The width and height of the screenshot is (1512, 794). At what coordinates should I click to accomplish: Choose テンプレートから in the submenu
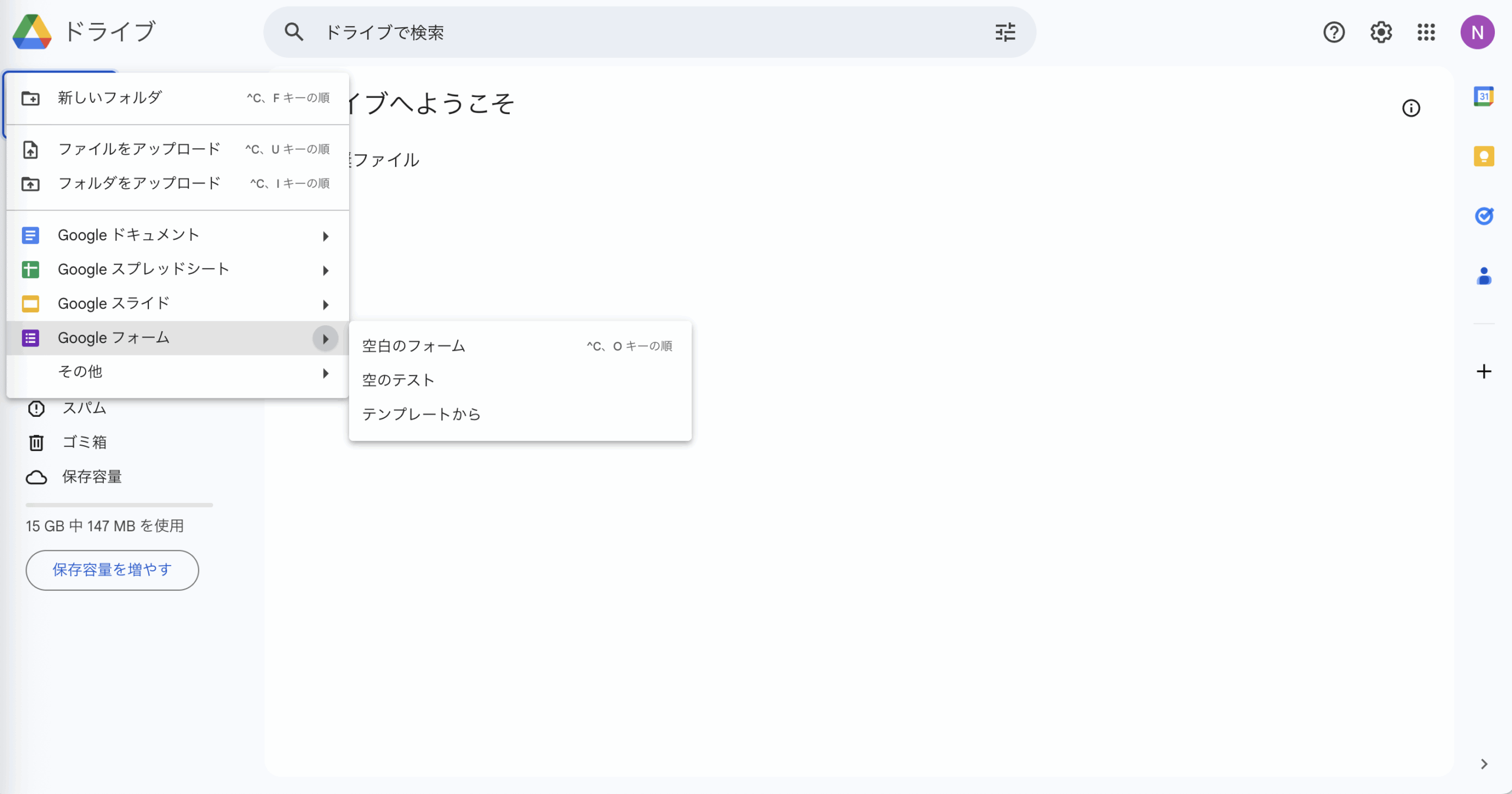421,414
